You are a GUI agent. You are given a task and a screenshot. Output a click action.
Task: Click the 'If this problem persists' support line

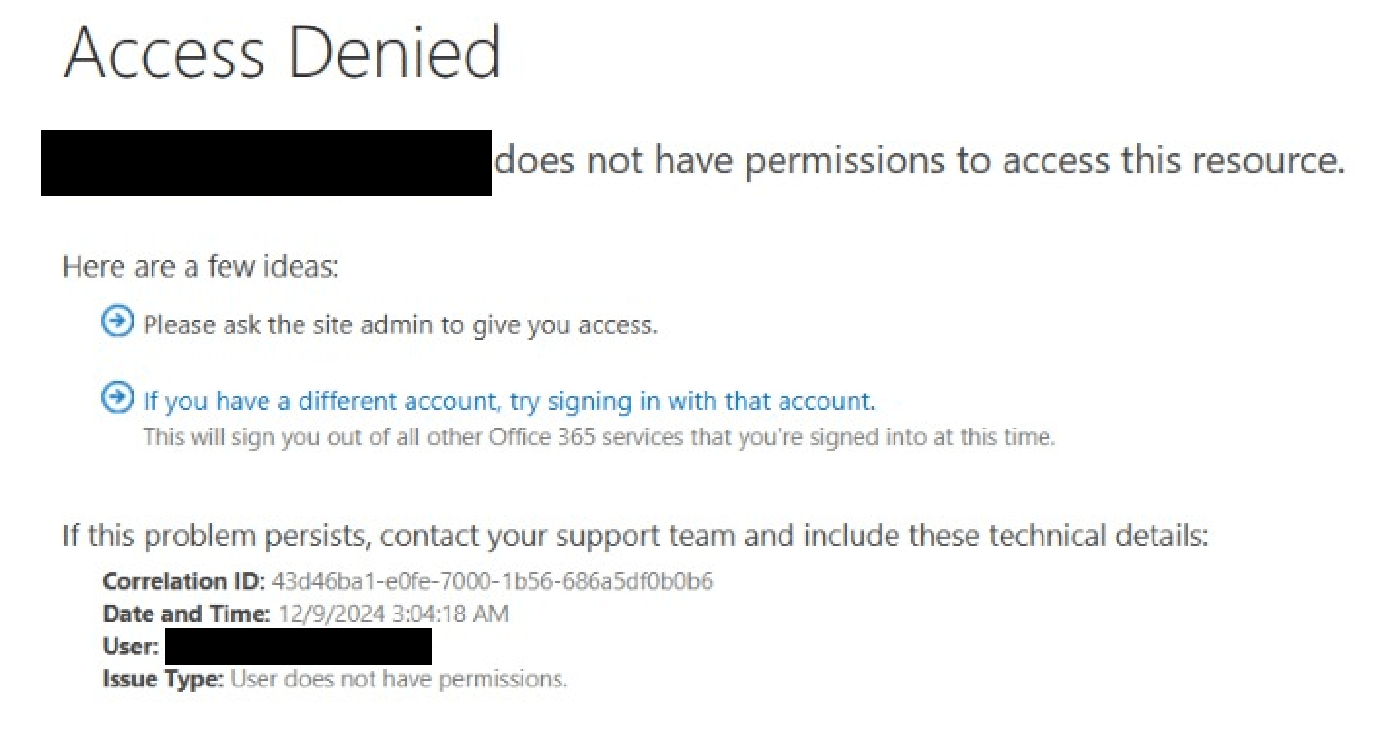pyautogui.click(x=635, y=536)
